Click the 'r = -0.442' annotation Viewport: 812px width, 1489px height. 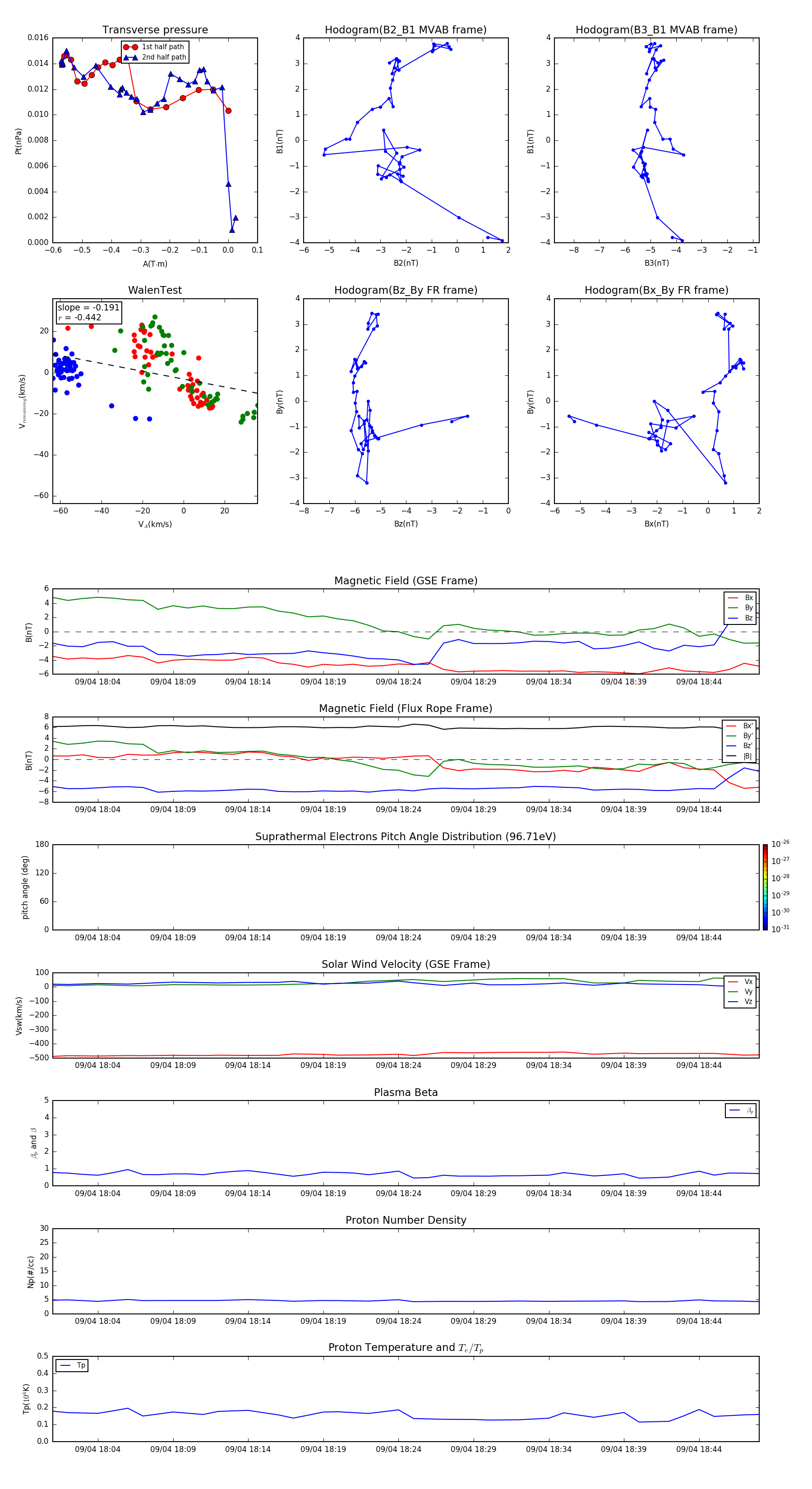(x=80, y=317)
